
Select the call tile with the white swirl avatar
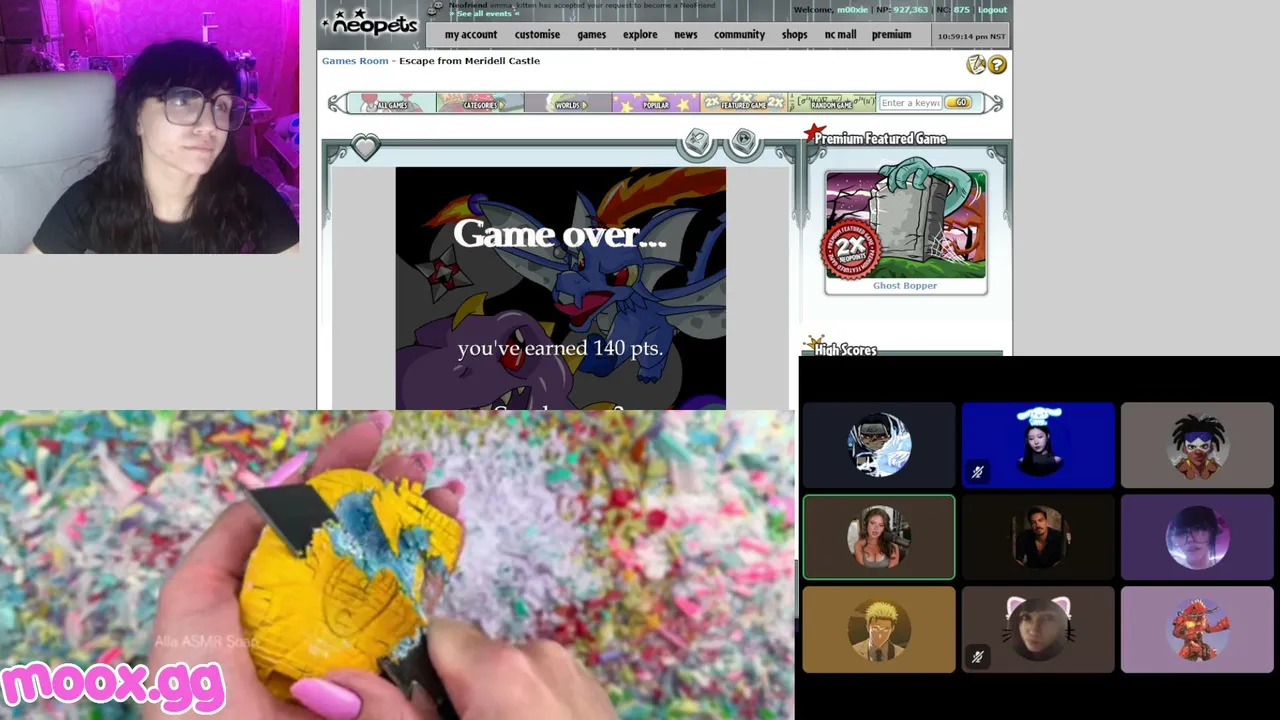[879, 445]
